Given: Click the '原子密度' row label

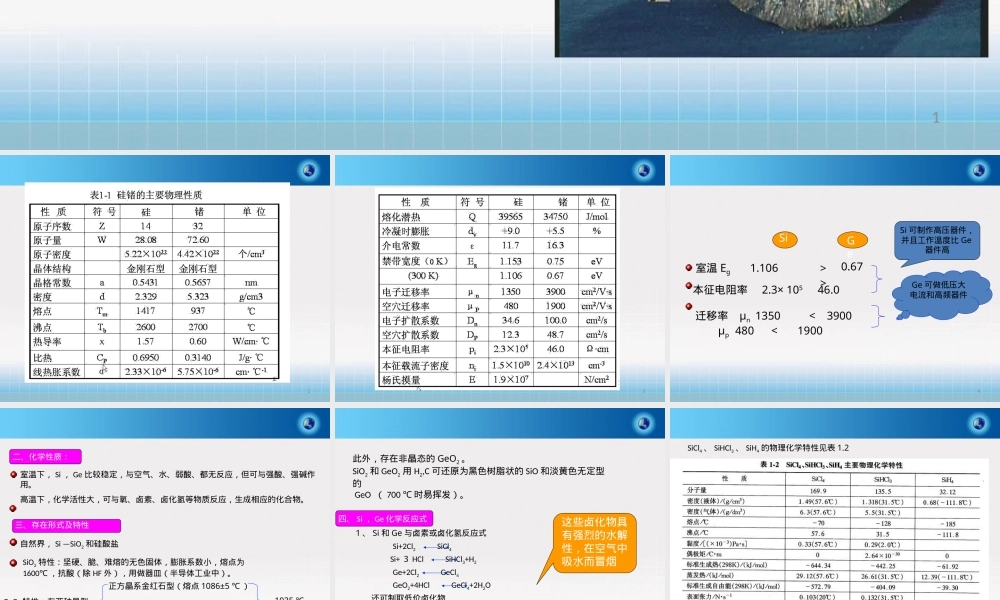Looking at the screenshot, I should pyautogui.click(x=53, y=254).
